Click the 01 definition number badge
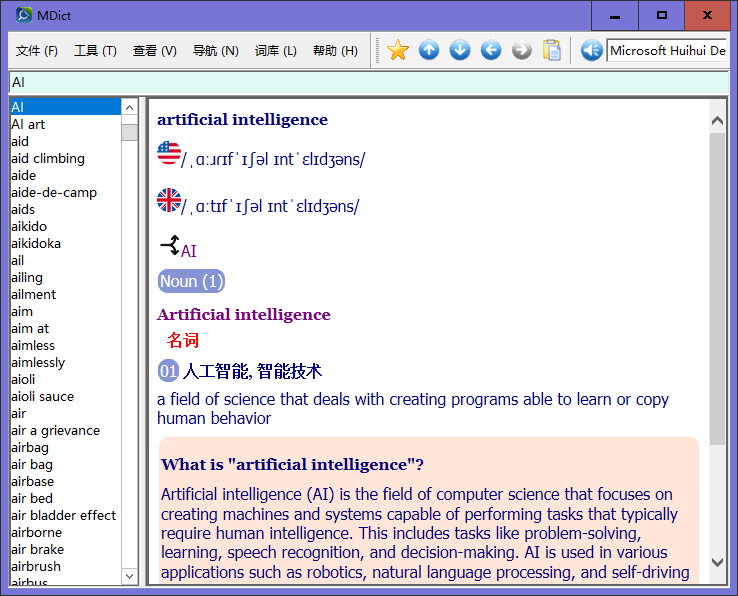The image size is (738, 596). pos(168,371)
